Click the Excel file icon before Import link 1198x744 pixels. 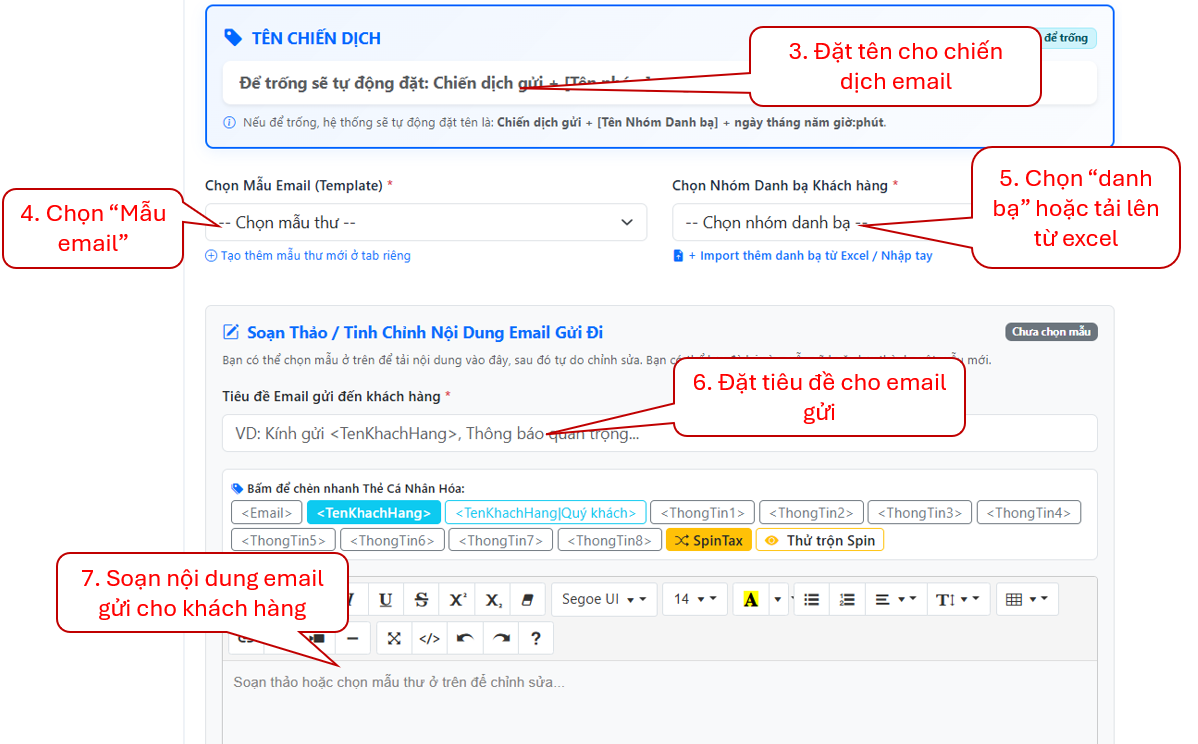(678, 255)
